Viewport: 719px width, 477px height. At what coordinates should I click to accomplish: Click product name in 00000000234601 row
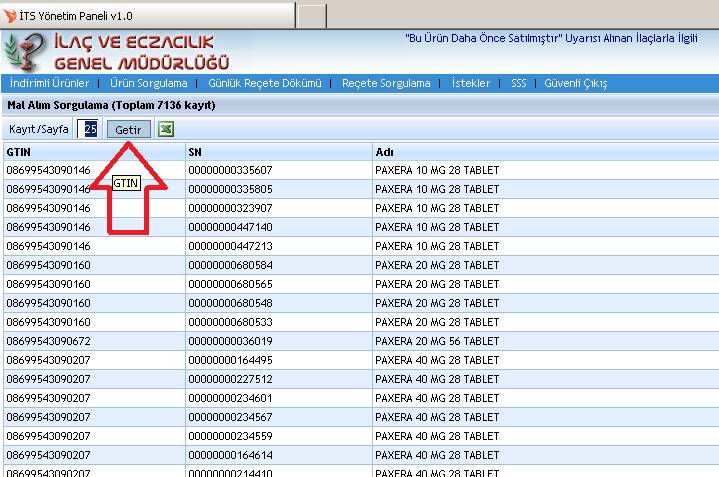437,398
